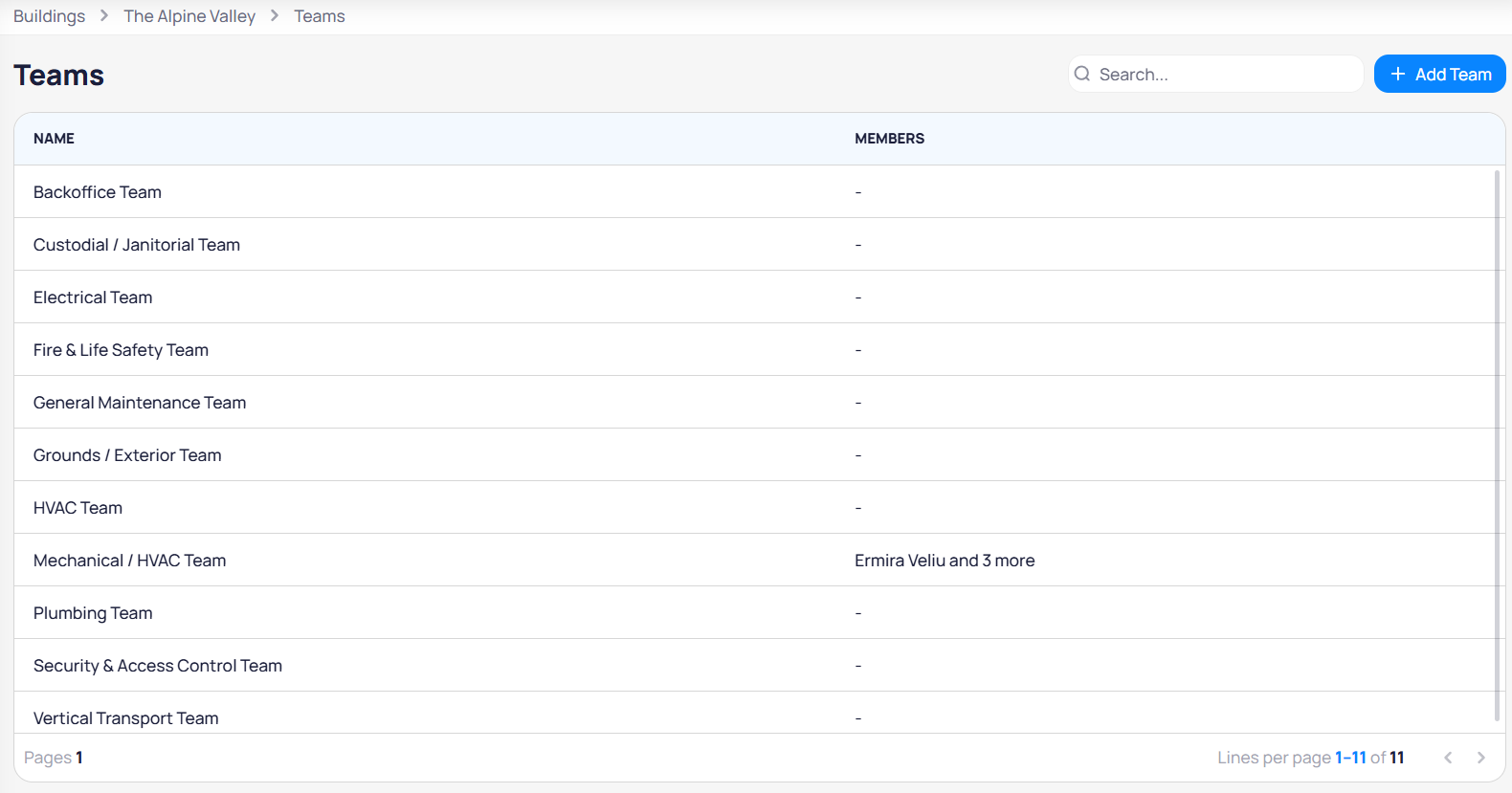
Task: Open the Custodial / Janitorial Team row
Action: 137,245
